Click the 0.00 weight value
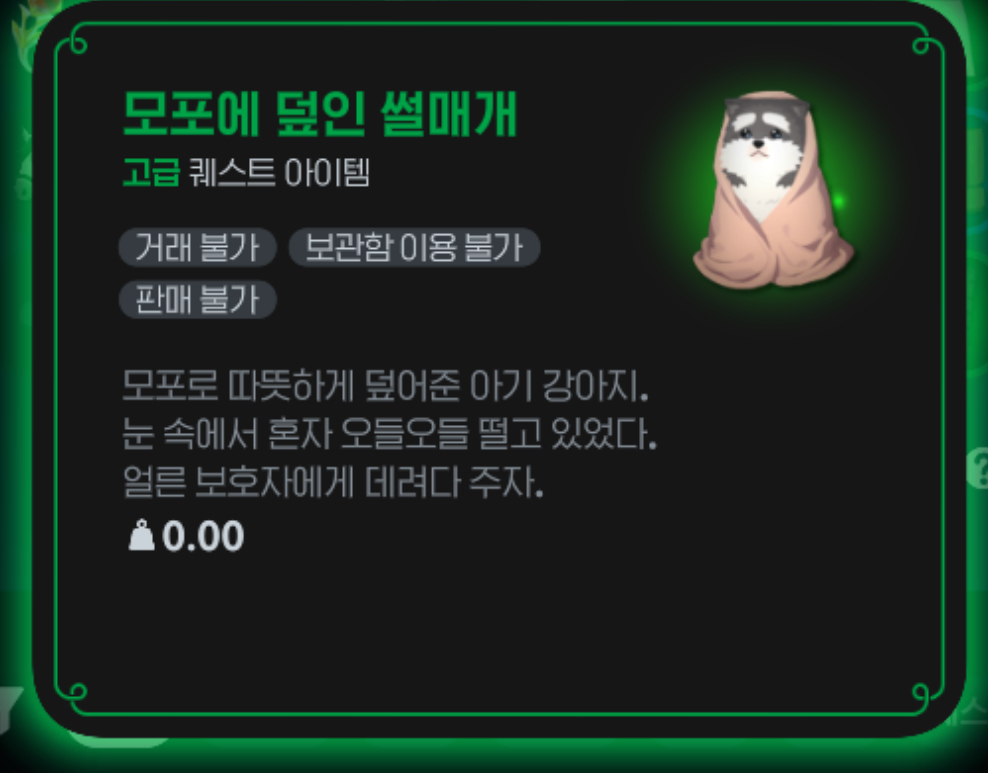Image resolution: width=988 pixels, height=773 pixels. click(x=203, y=536)
